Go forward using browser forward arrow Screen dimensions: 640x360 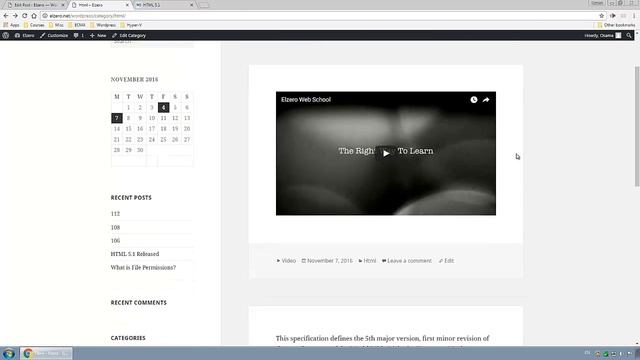pos(15,16)
